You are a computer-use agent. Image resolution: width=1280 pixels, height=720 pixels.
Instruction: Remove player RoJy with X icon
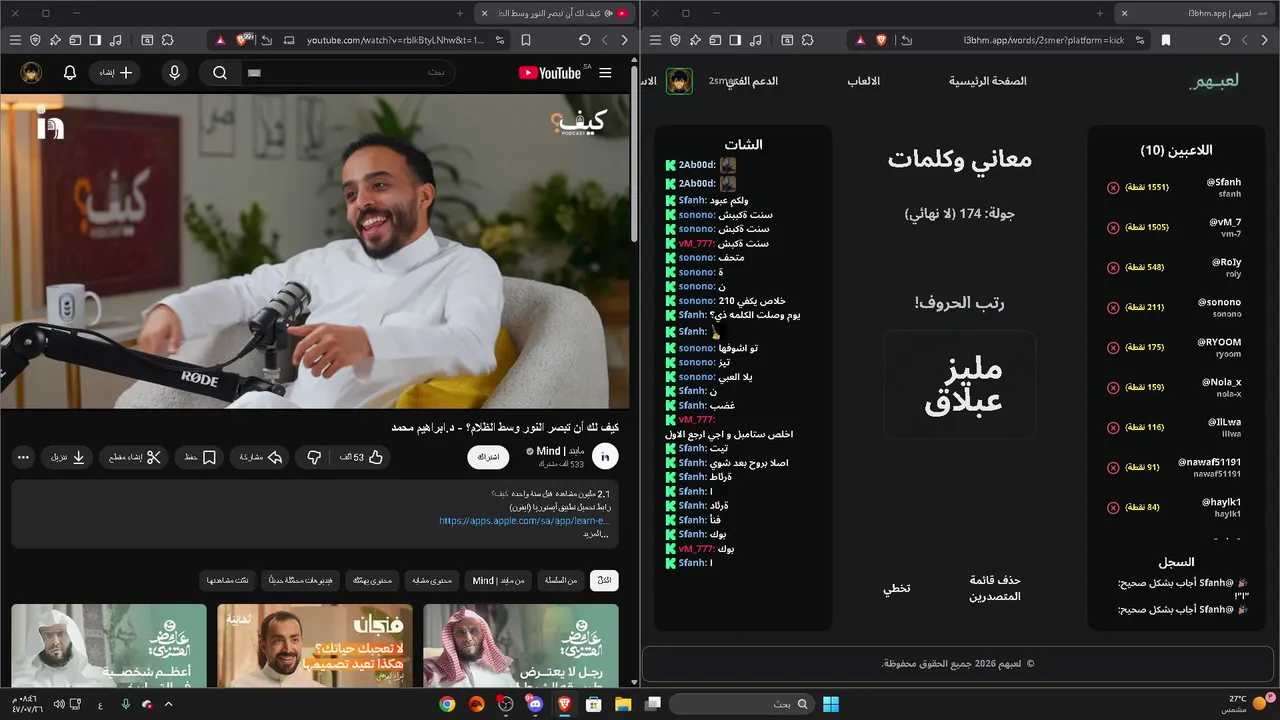(x=1113, y=268)
